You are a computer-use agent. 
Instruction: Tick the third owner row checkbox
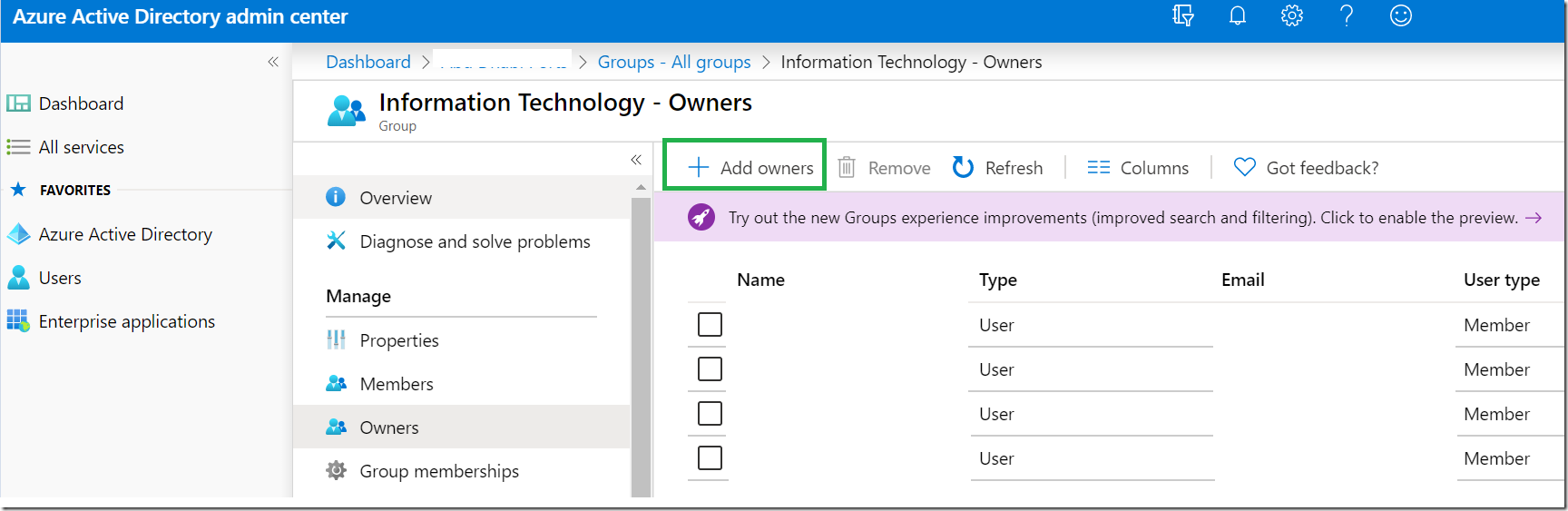(x=710, y=413)
